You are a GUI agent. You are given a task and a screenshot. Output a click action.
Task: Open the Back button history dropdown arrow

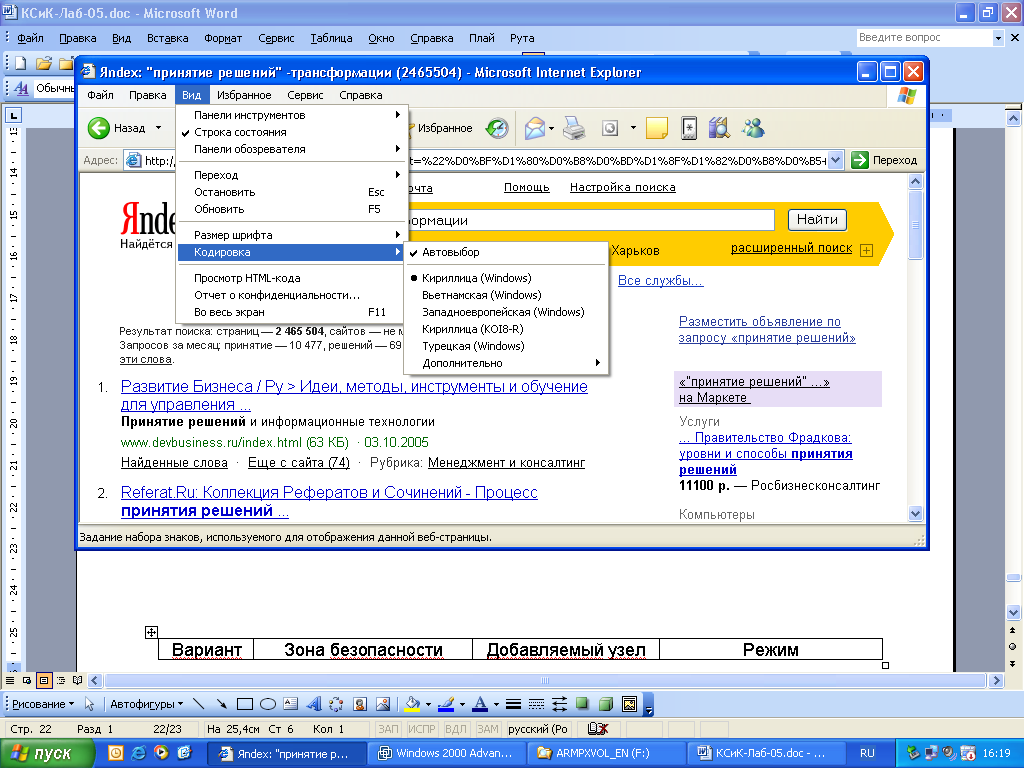(158, 128)
